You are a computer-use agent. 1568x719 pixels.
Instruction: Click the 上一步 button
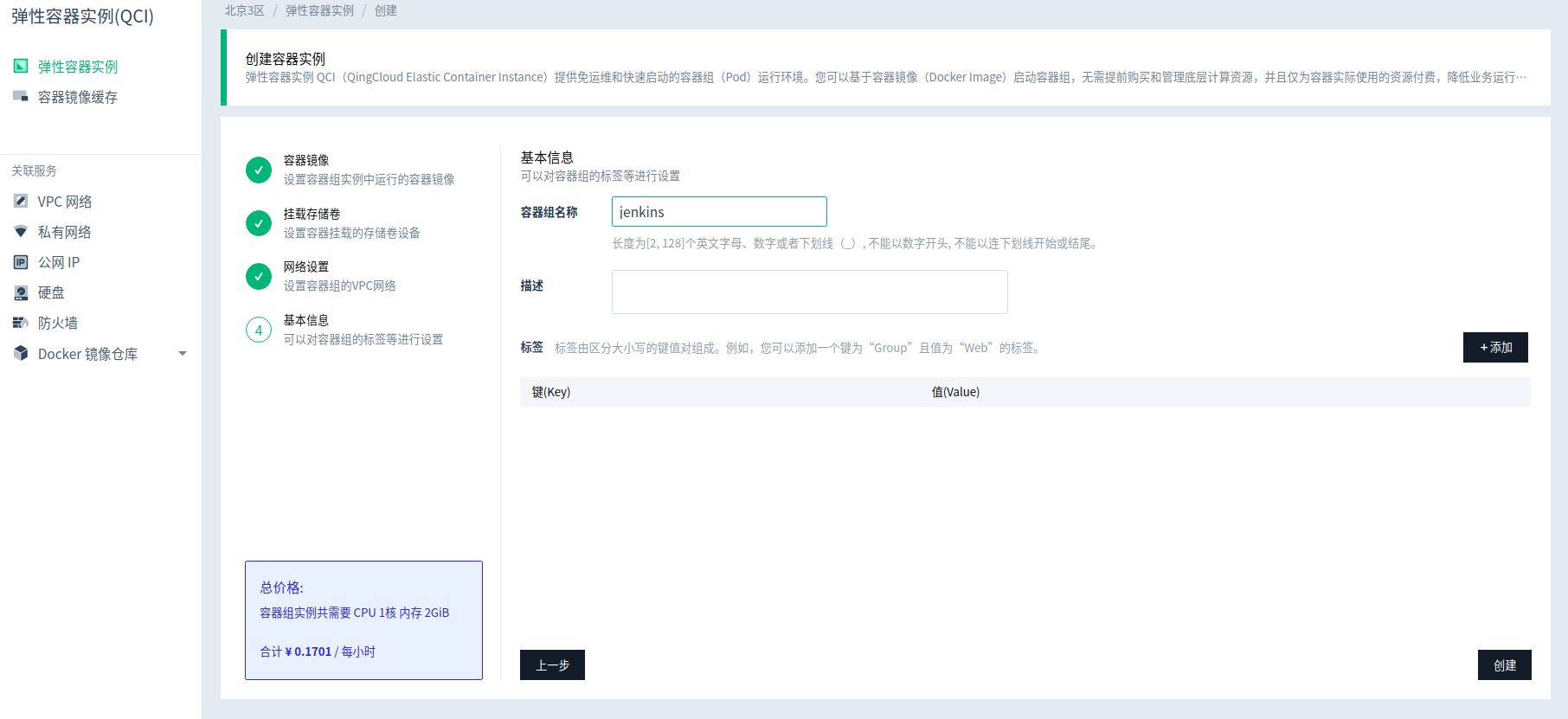(552, 664)
